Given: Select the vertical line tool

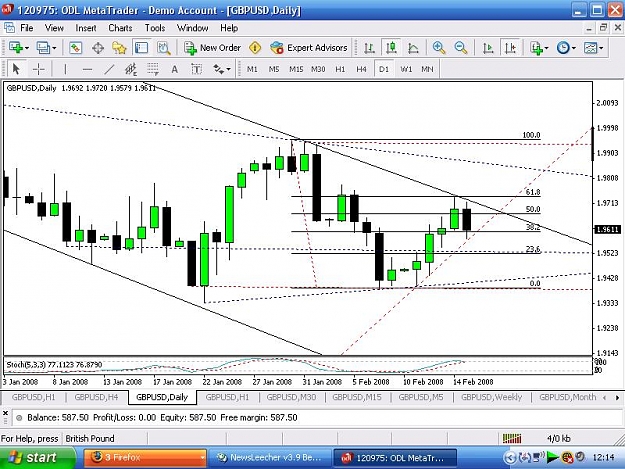Looking at the screenshot, I should (65, 69).
